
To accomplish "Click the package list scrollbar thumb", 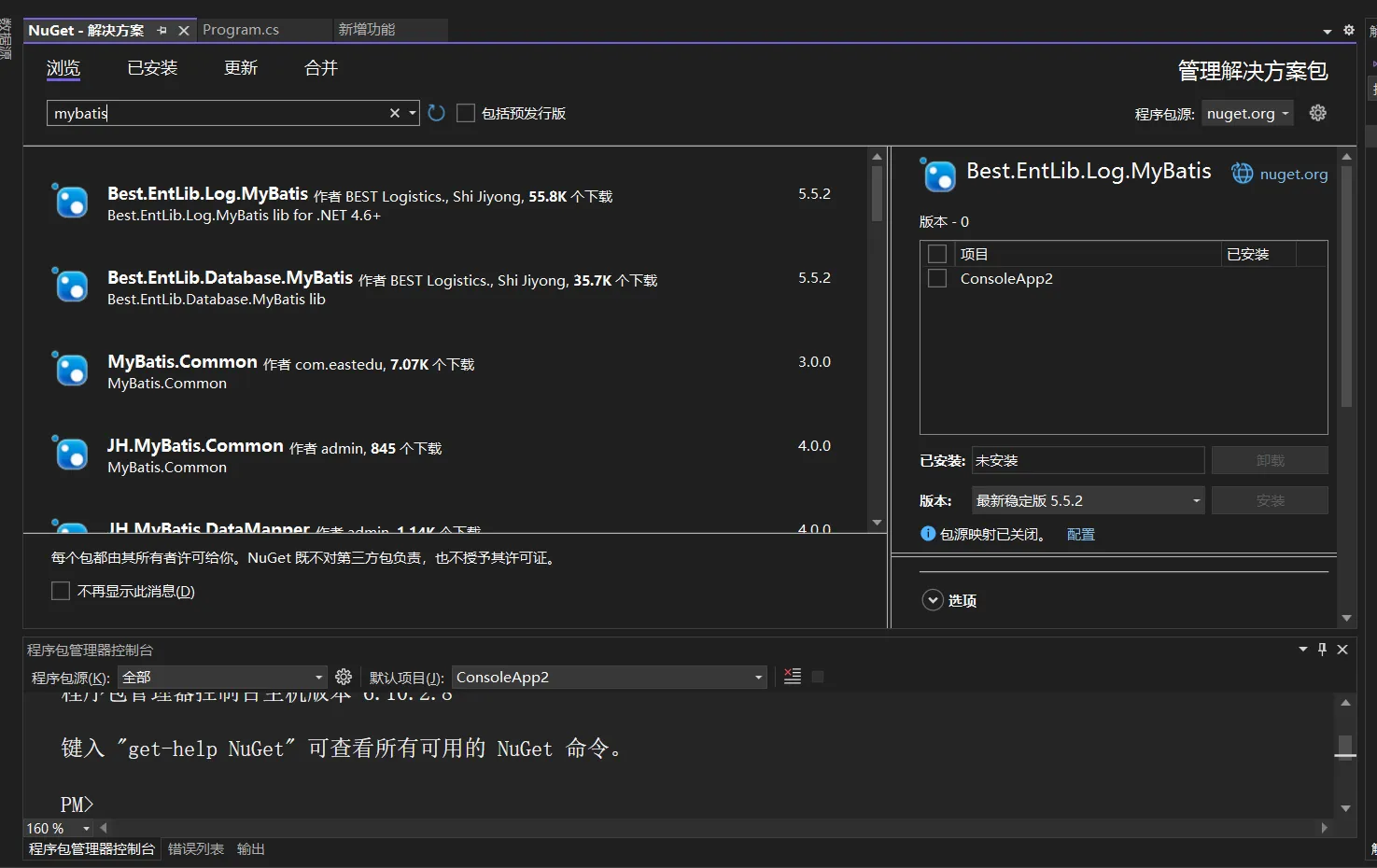I will coord(877,193).
